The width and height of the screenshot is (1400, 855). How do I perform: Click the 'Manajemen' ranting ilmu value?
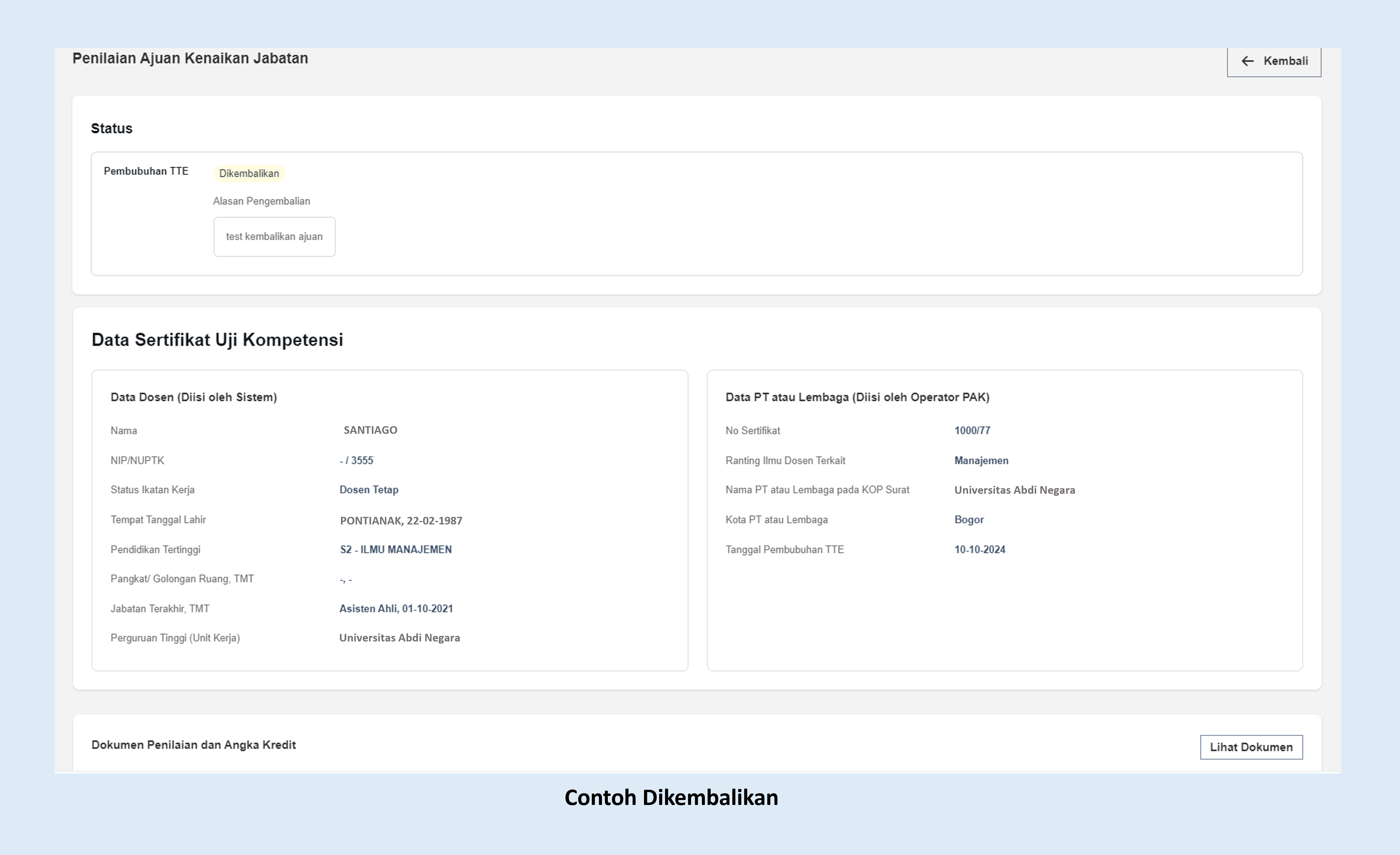981,460
